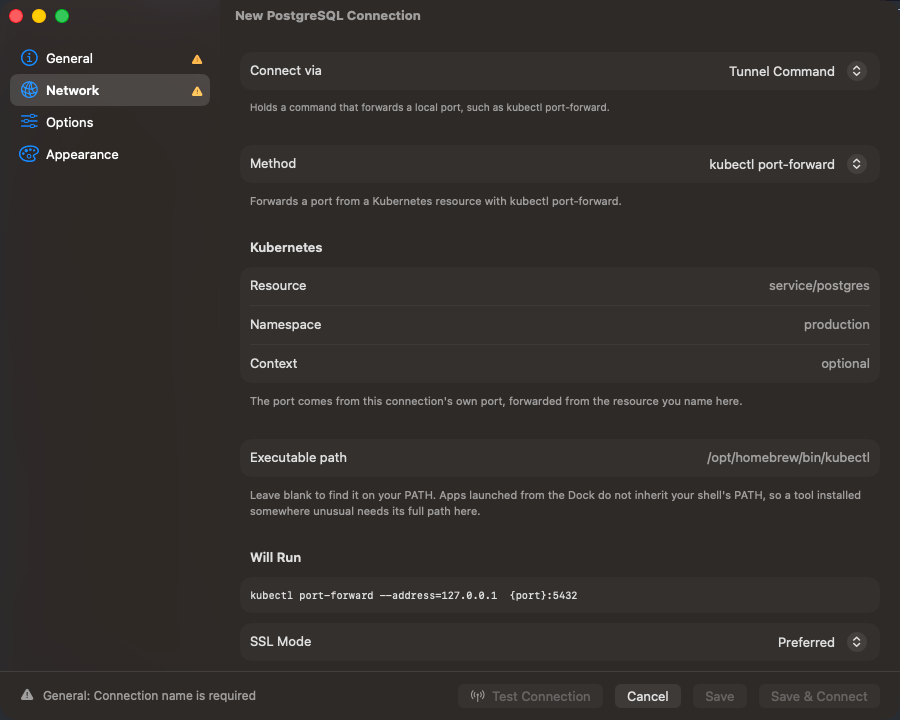Click the Resource label
The height and width of the screenshot is (720, 900).
click(x=278, y=285)
